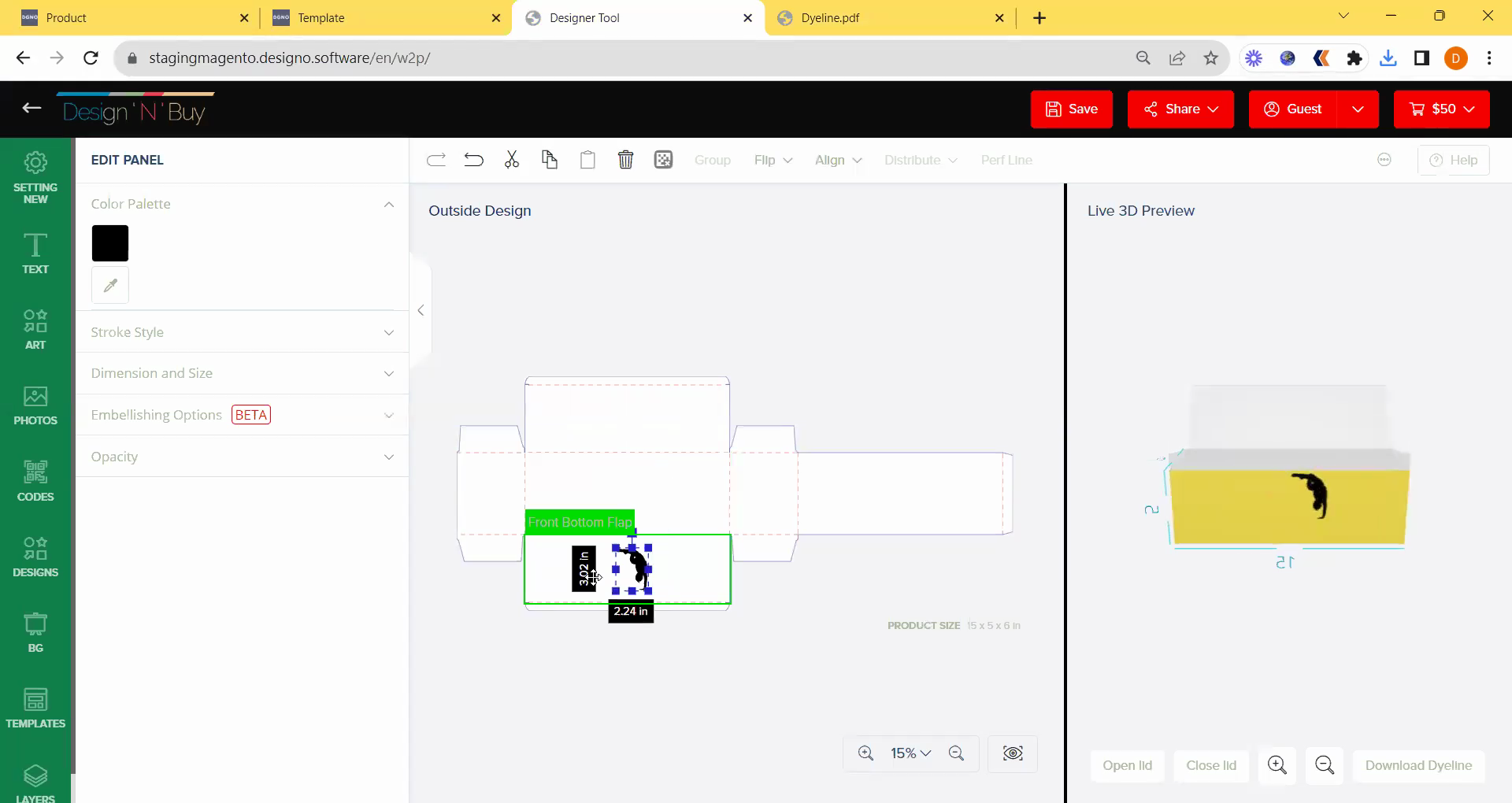Open the 15% zoom level dropdown
This screenshot has height=803, width=1512.
pos(911,753)
